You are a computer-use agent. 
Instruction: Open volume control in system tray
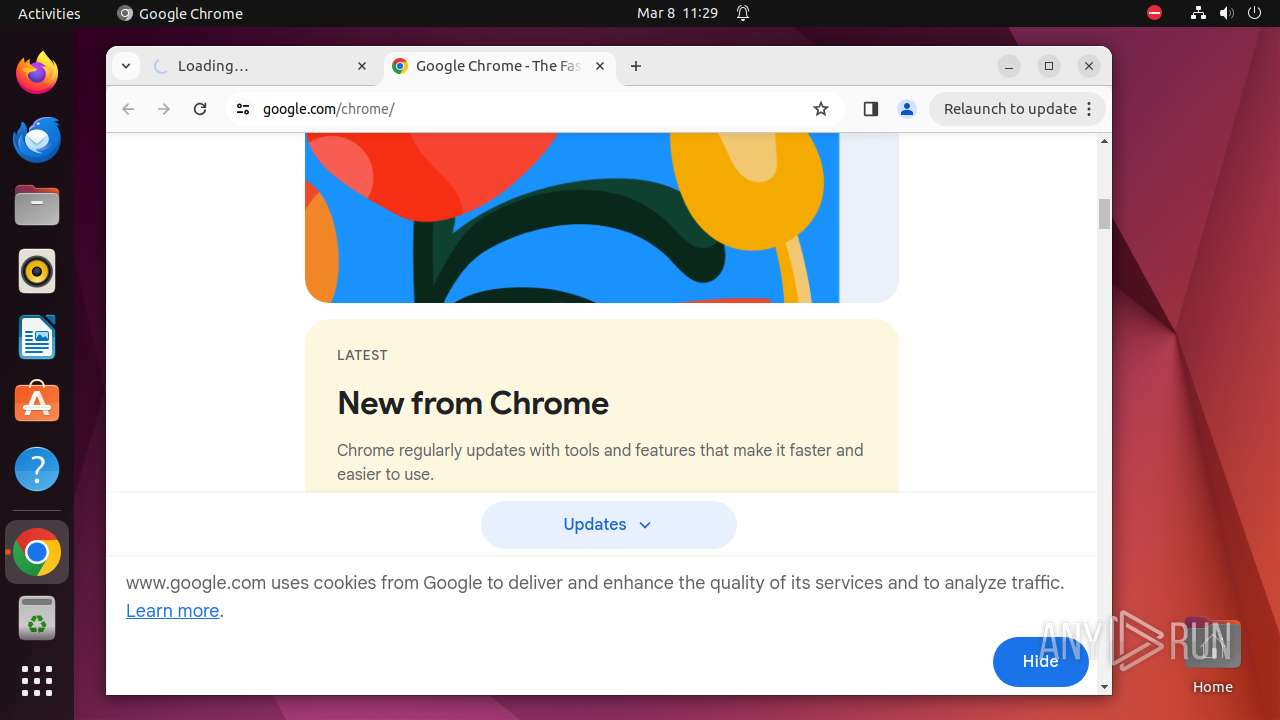click(1227, 13)
